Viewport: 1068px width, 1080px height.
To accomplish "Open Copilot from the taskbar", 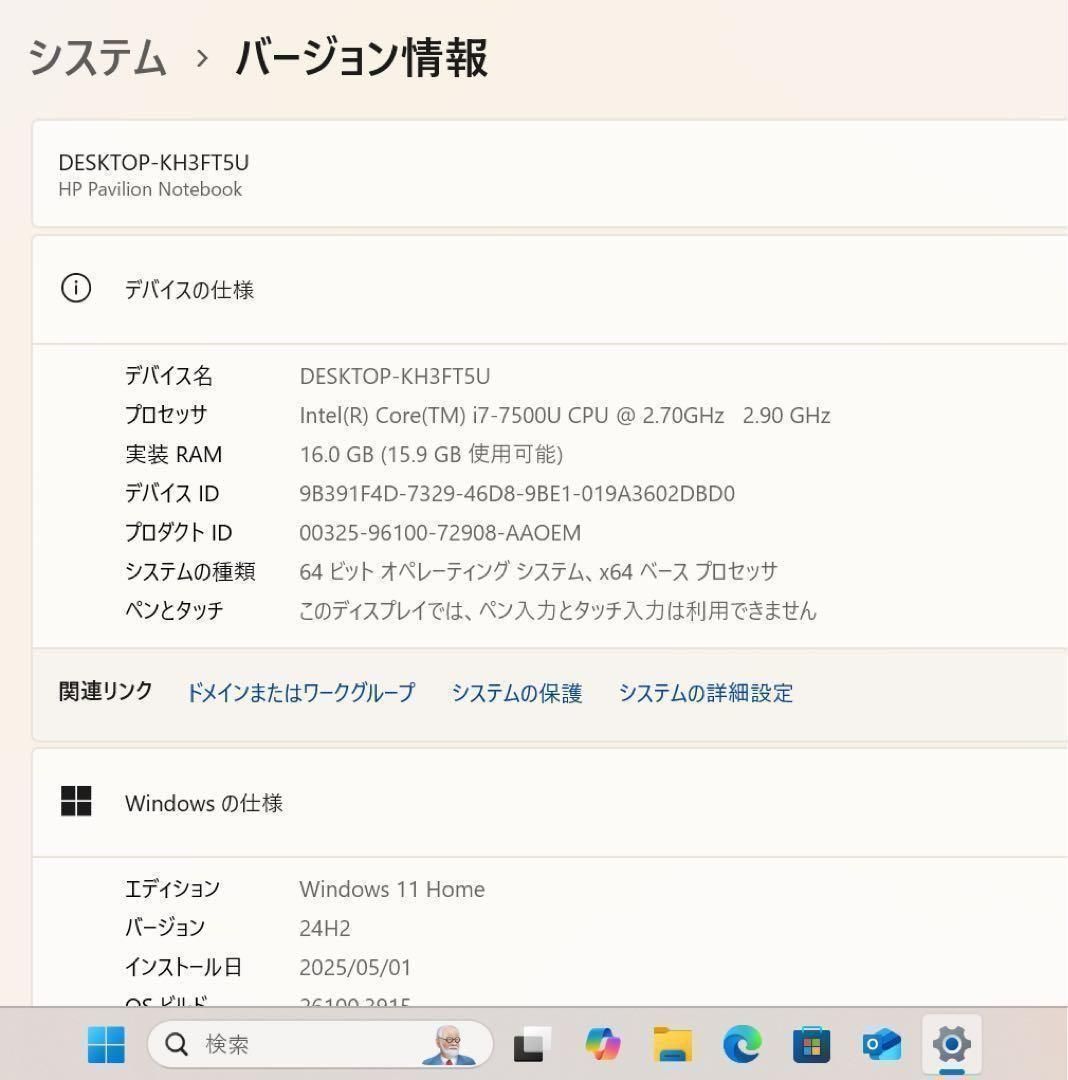I will (x=604, y=1044).
